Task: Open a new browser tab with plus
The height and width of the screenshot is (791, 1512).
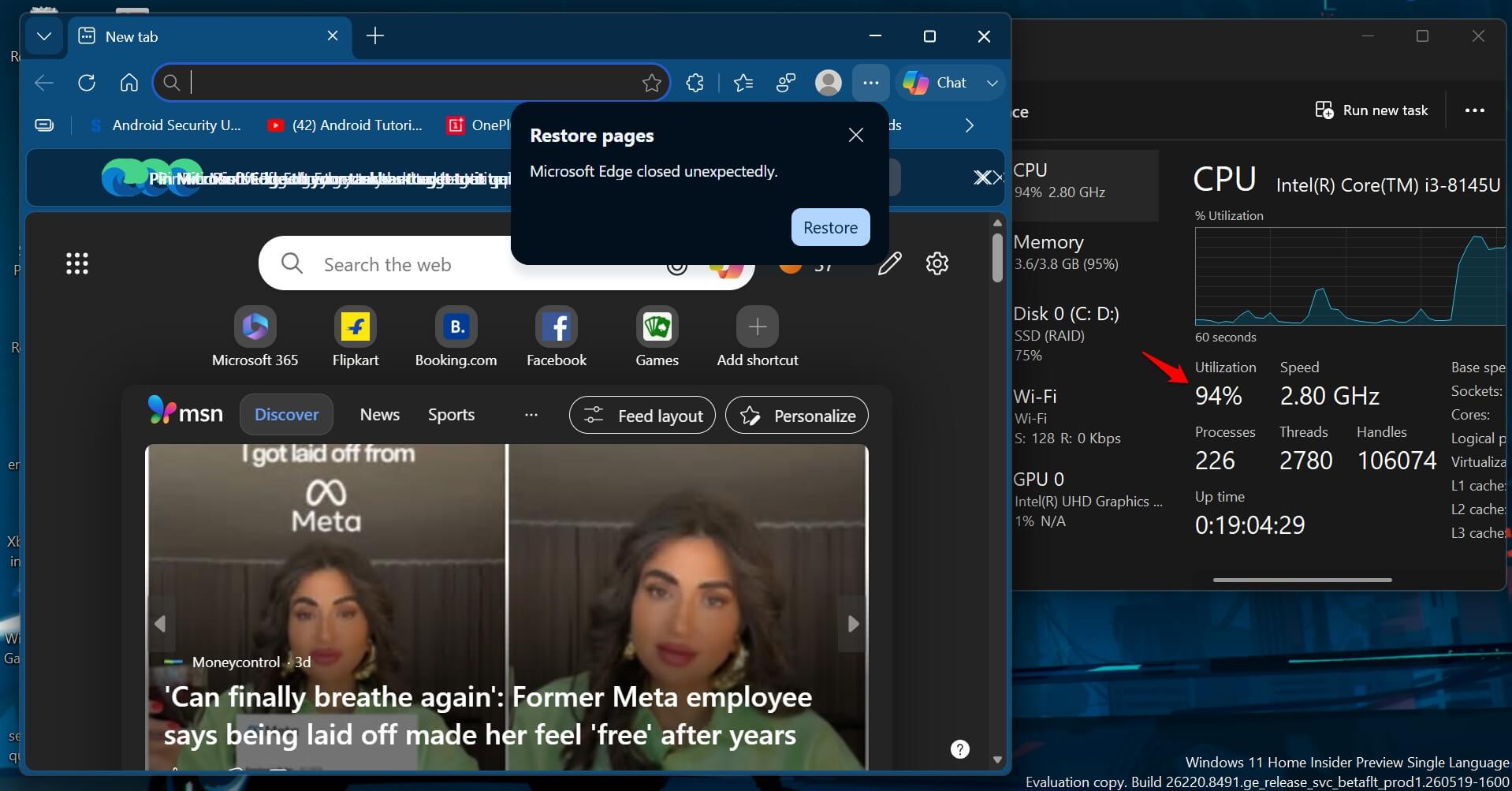Action: click(375, 36)
